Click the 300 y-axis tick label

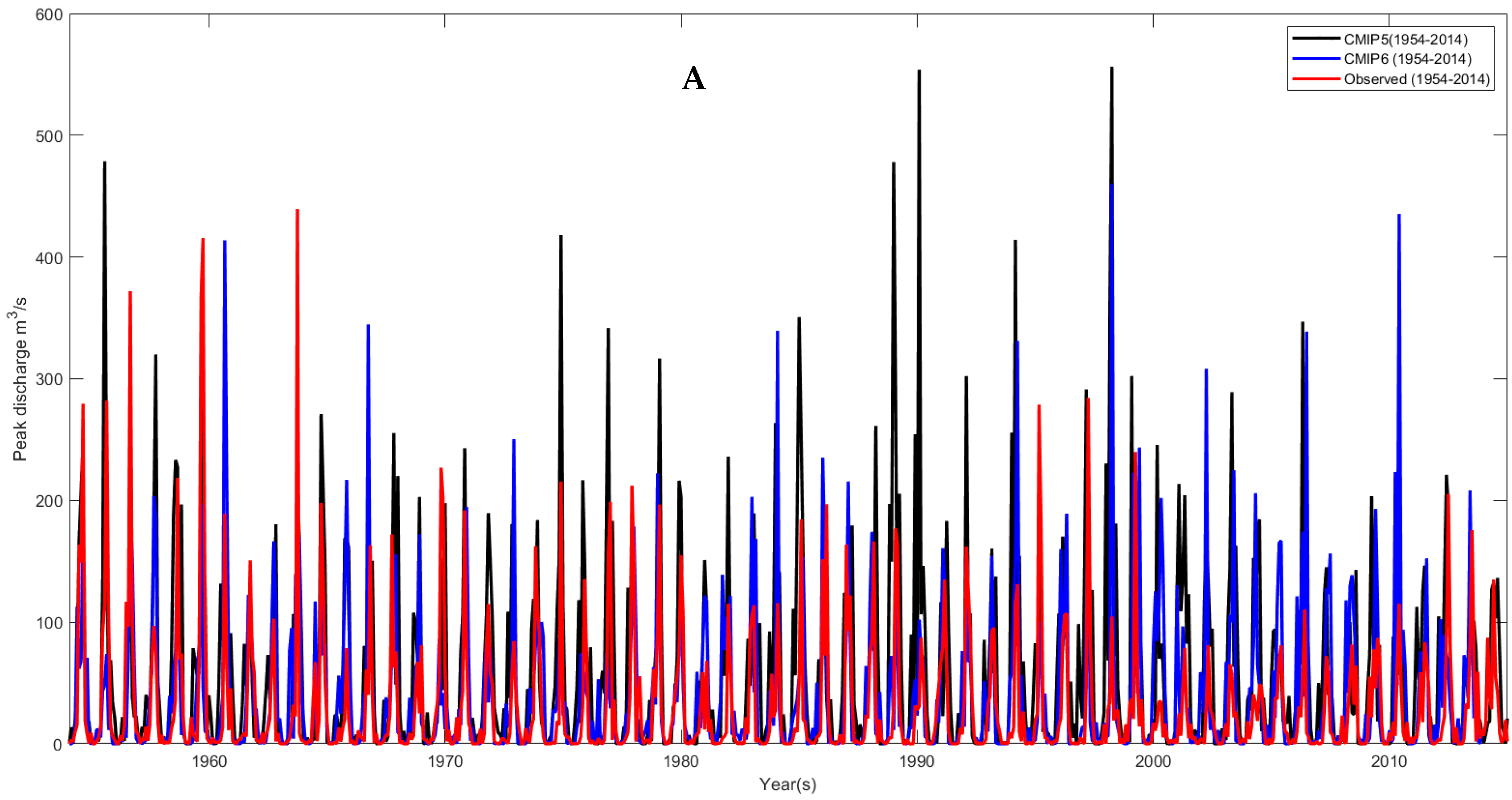coord(49,379)
